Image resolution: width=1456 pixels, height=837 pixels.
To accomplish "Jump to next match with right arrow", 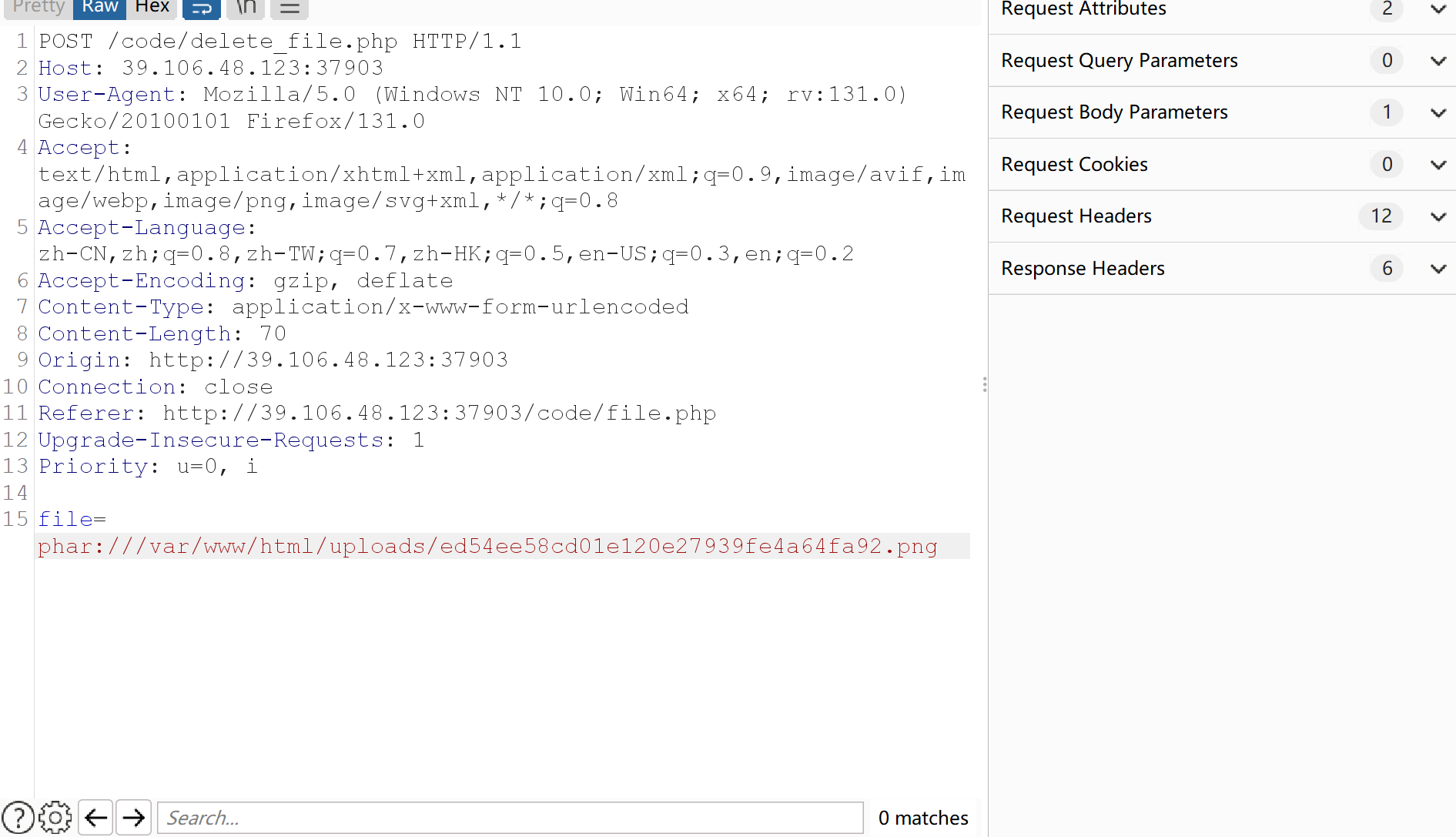I will pos(133,817).
